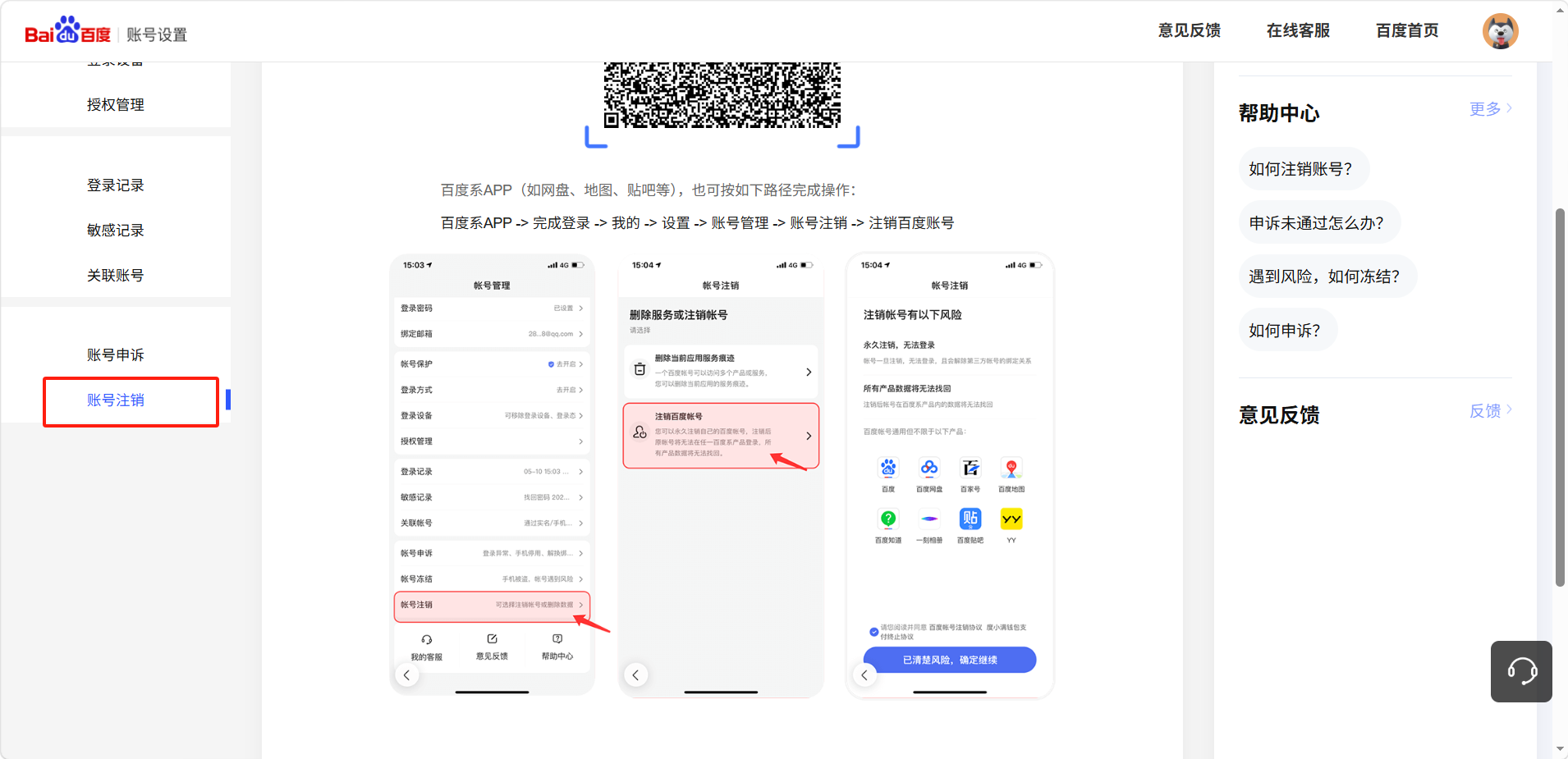This screenshot has height=759, width=1568.
Task: Click 已清楚风险，确定继续 button in screenshot
Action: click(950, 660)
